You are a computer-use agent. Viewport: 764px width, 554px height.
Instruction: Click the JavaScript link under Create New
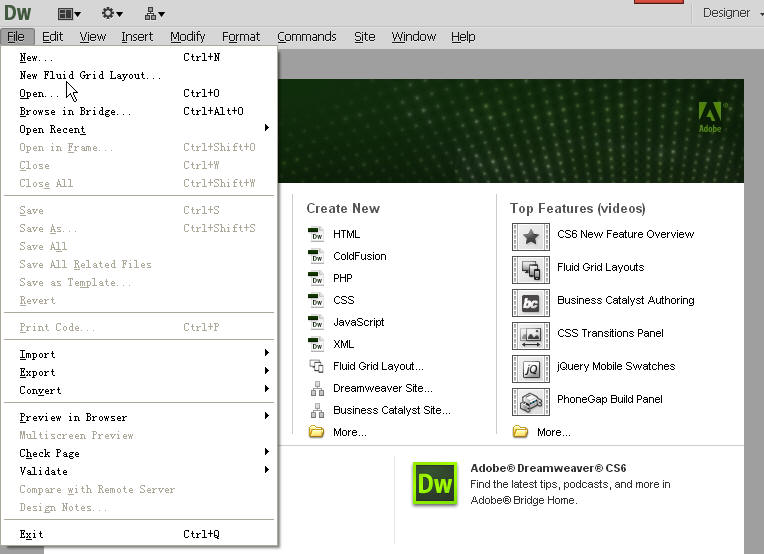359,322
